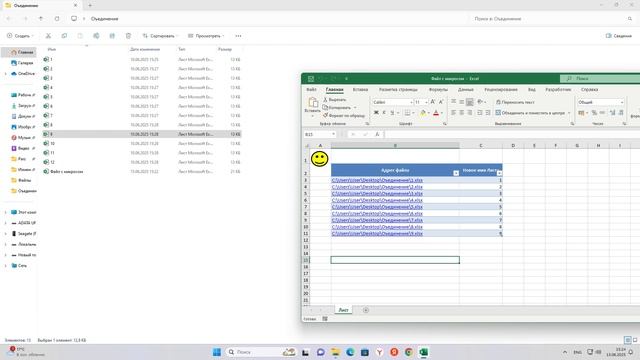This screenshot has width=640, height=360.
Task: Open the Адрес файла column filter dropdown
Action: pos(456,173)
